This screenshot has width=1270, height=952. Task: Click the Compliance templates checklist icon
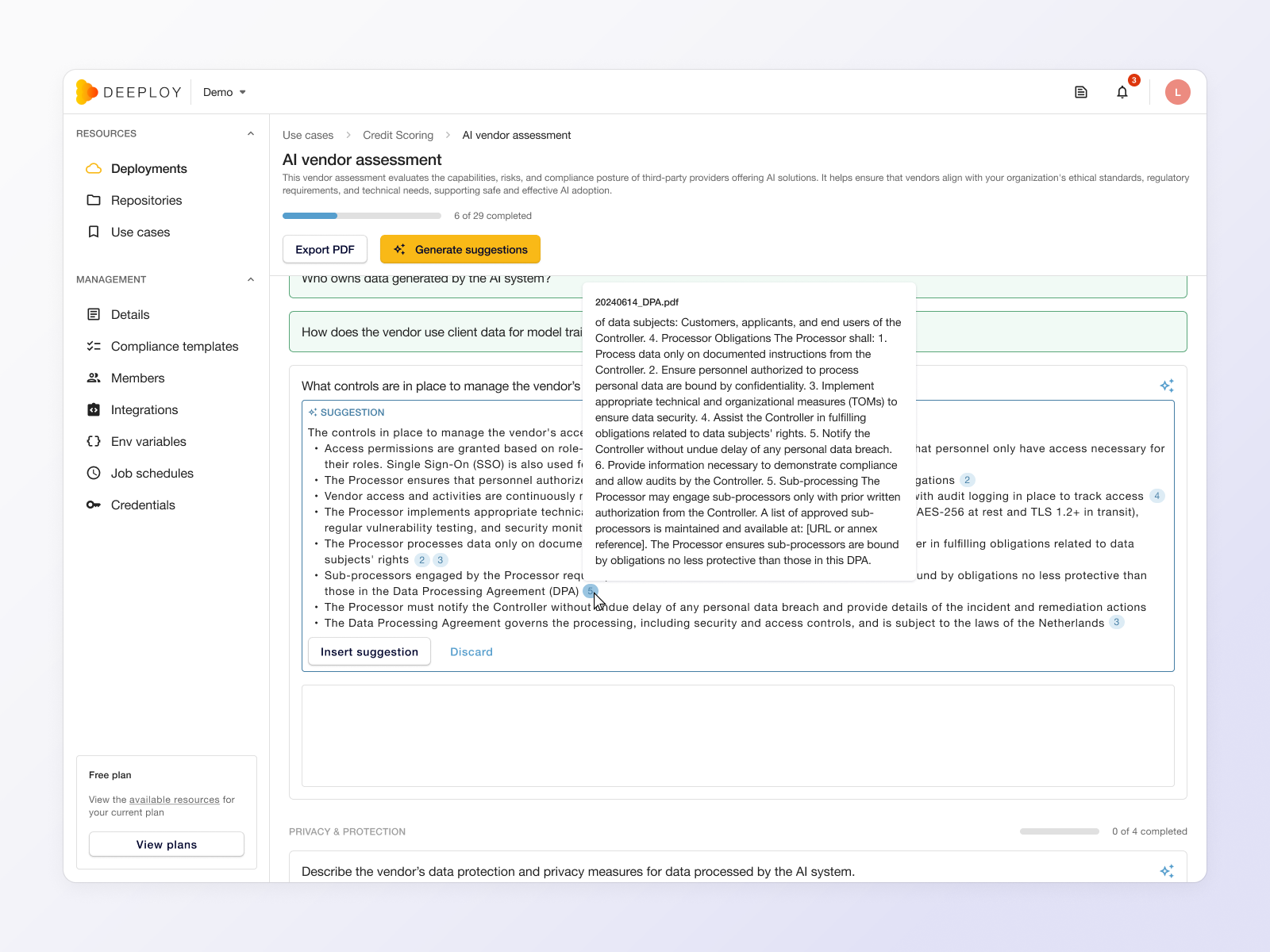pos(94,346)
